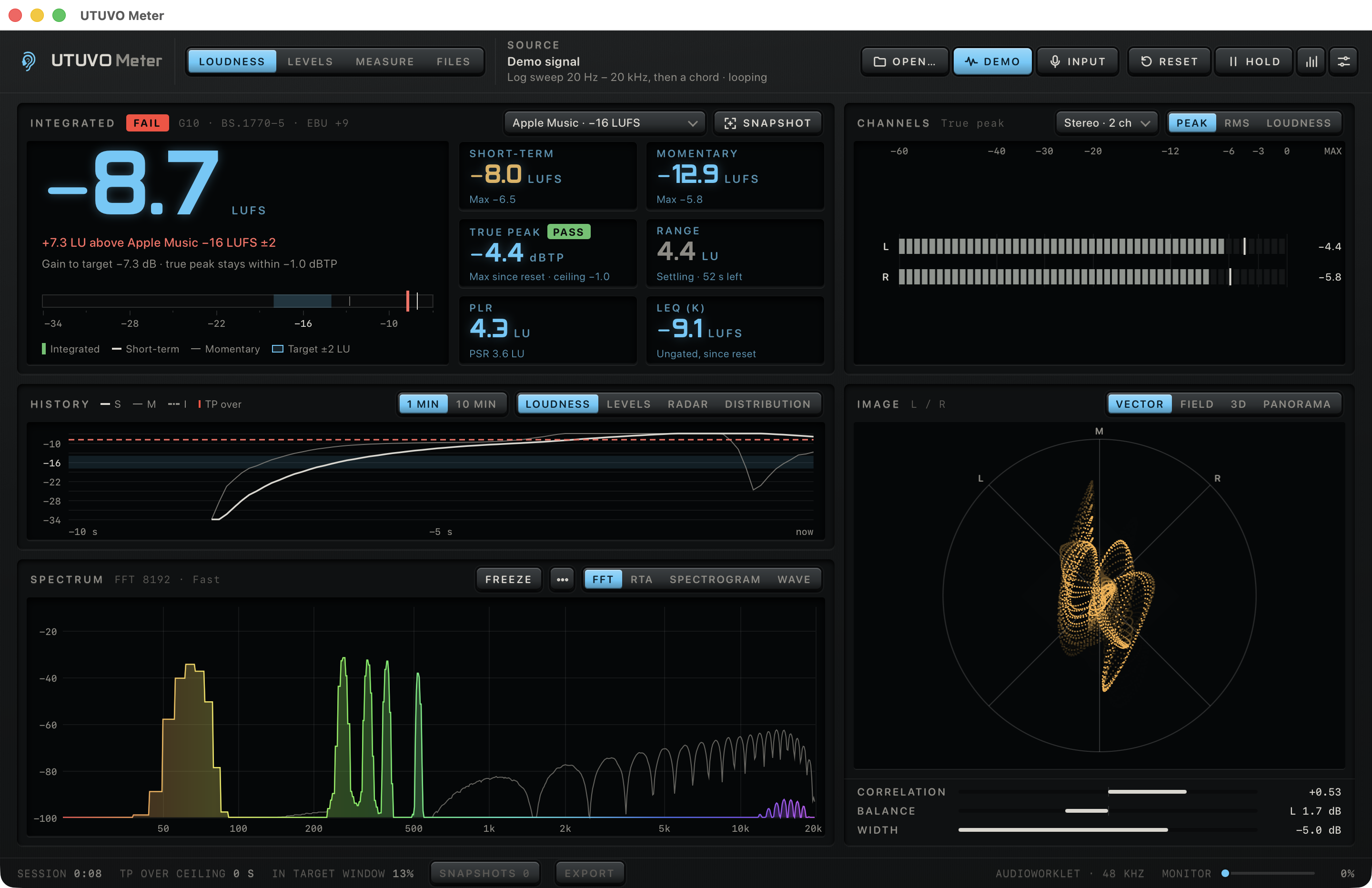
Task: Click the Export button
Action: pos(589,873)
